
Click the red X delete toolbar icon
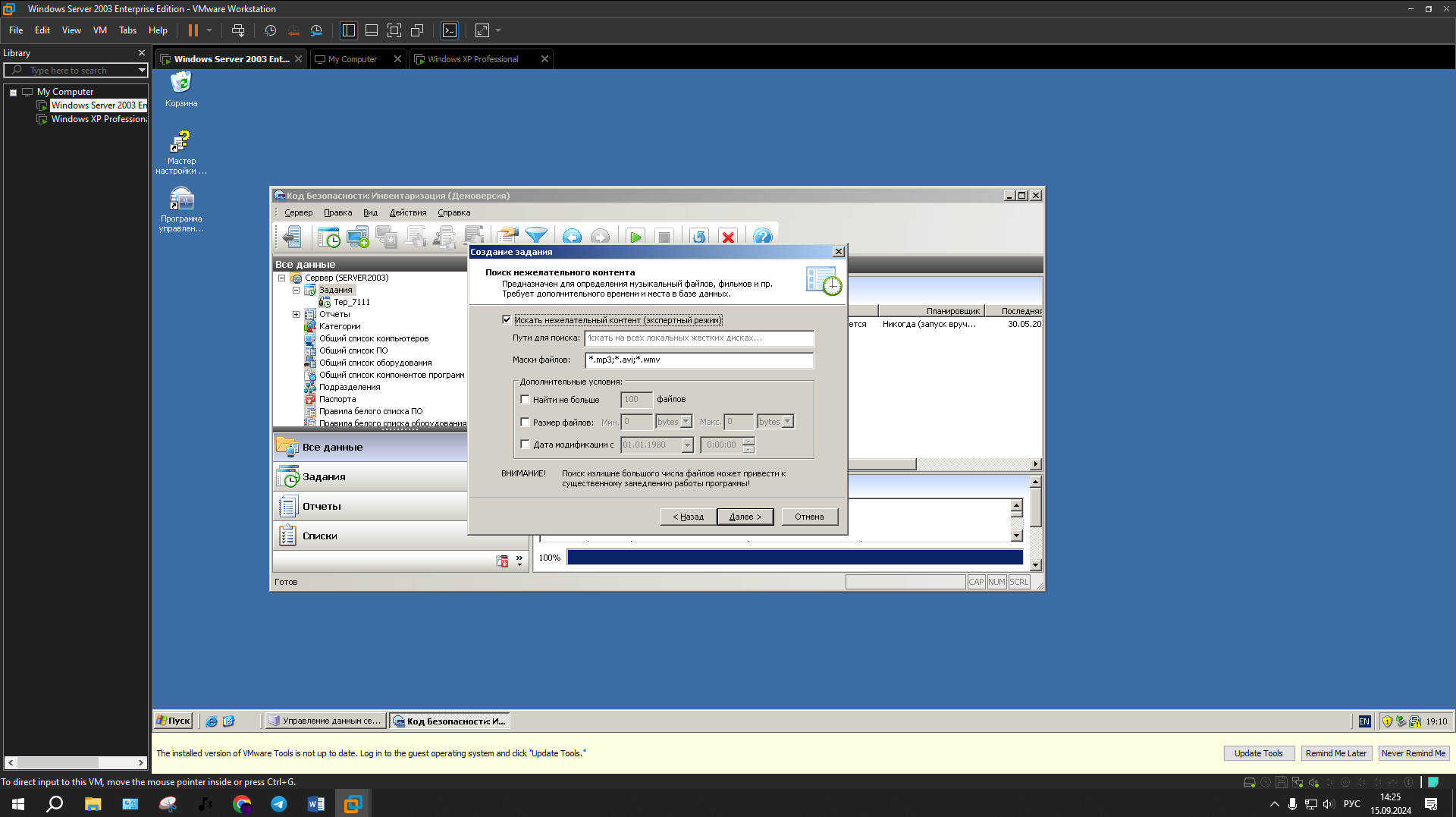click(728, 237)
